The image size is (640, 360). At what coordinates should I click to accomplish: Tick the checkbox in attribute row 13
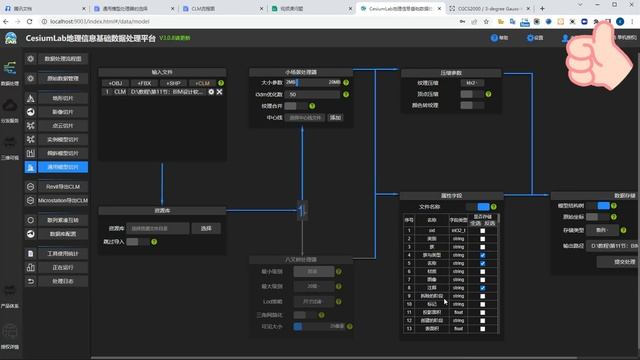point(482,329)
